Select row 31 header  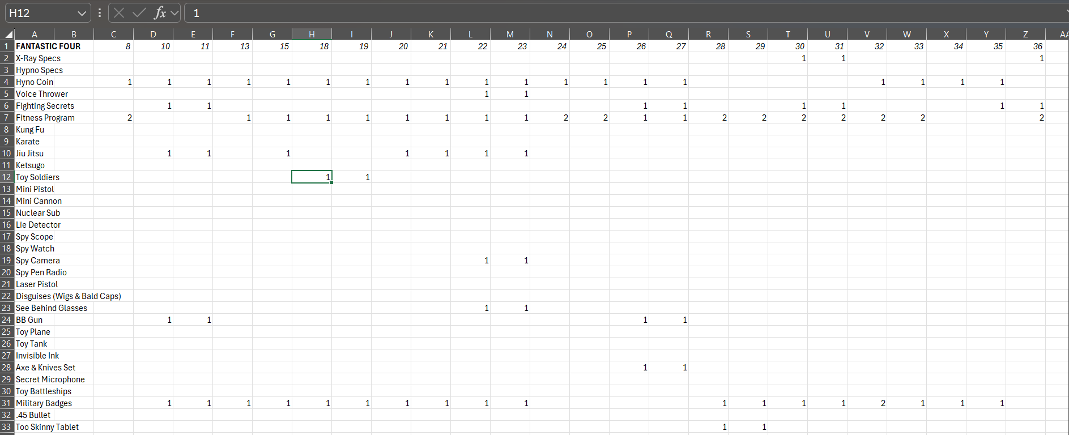7,403
